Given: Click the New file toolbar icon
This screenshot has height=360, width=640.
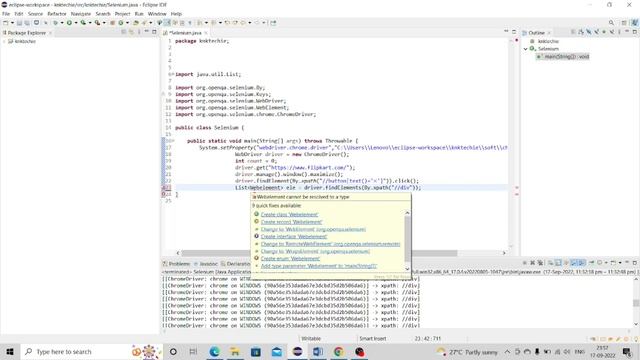Looking at the screenshot, I should [5, 23].
